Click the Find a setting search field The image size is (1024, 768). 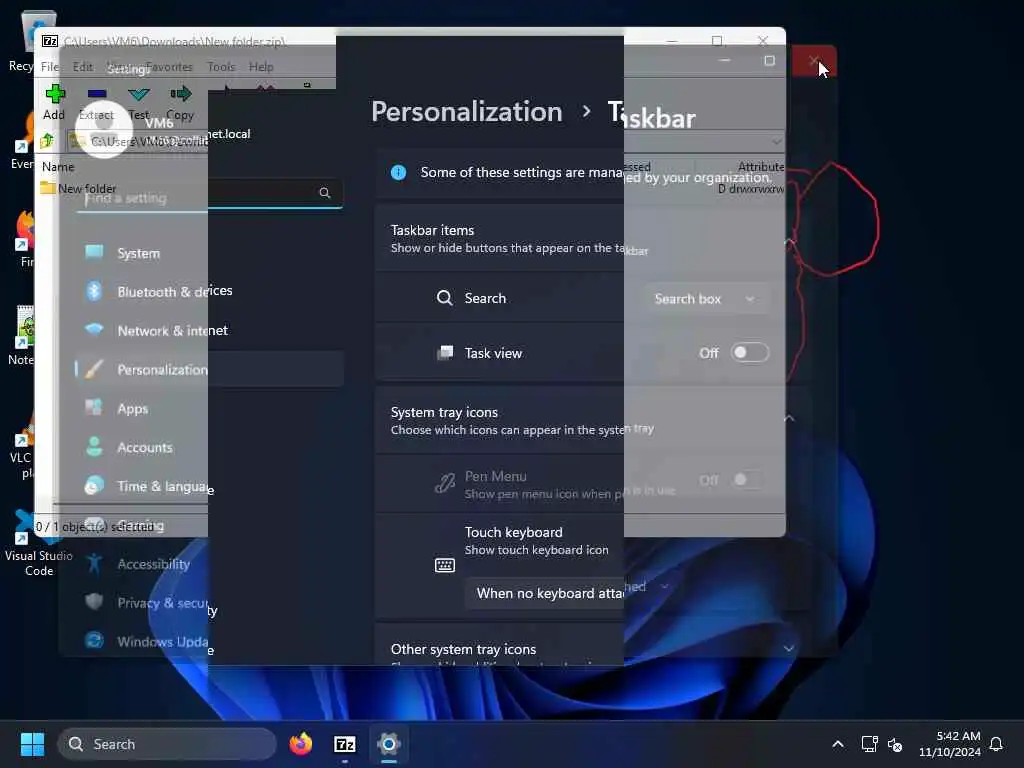tap(209, 194)
